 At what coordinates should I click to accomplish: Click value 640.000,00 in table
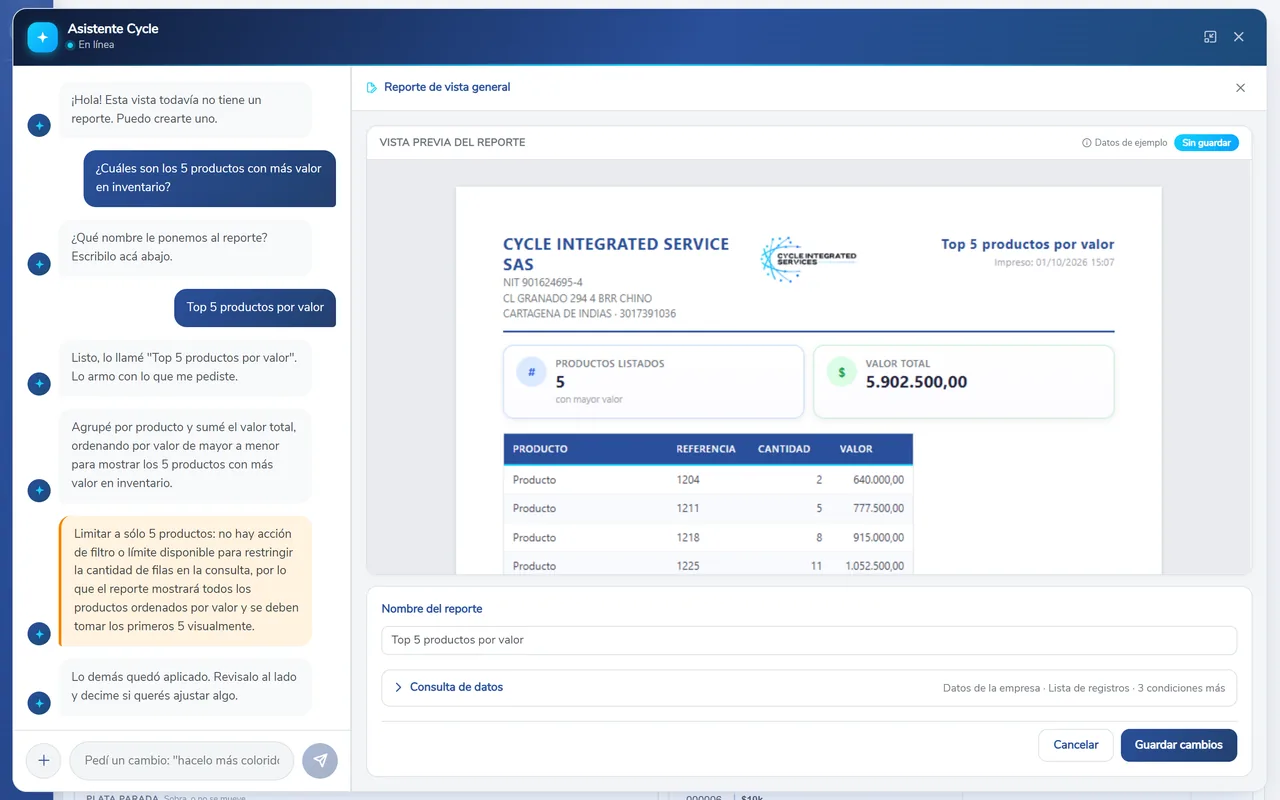pyautogui.click(x=878, y=480)
